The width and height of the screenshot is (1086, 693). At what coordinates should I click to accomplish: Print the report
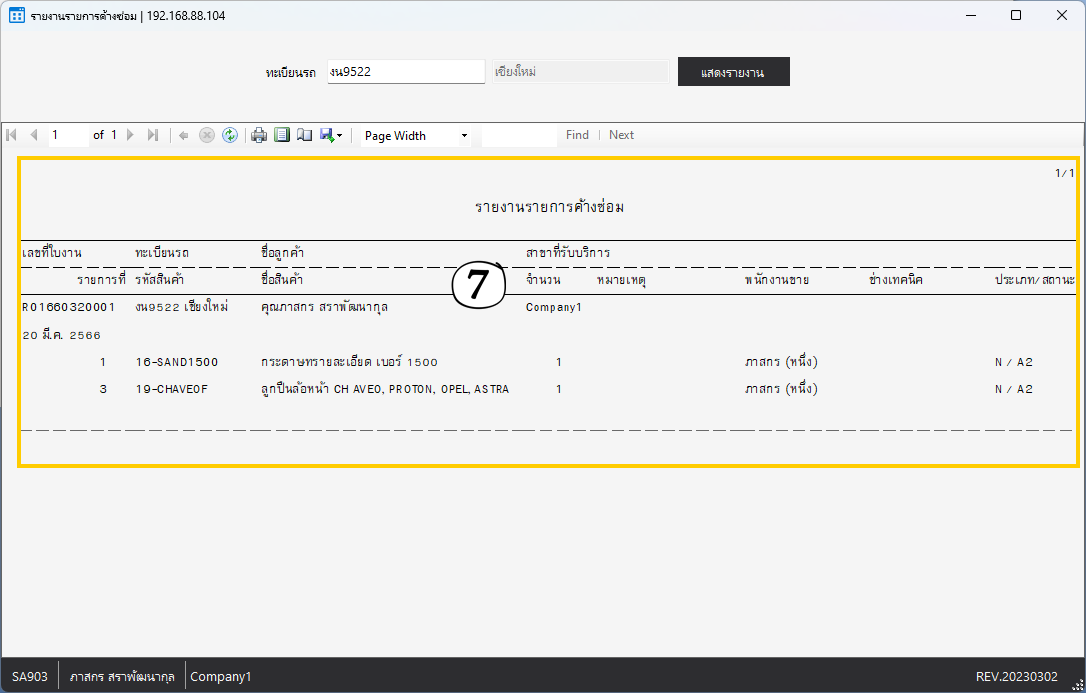[259, 135]
